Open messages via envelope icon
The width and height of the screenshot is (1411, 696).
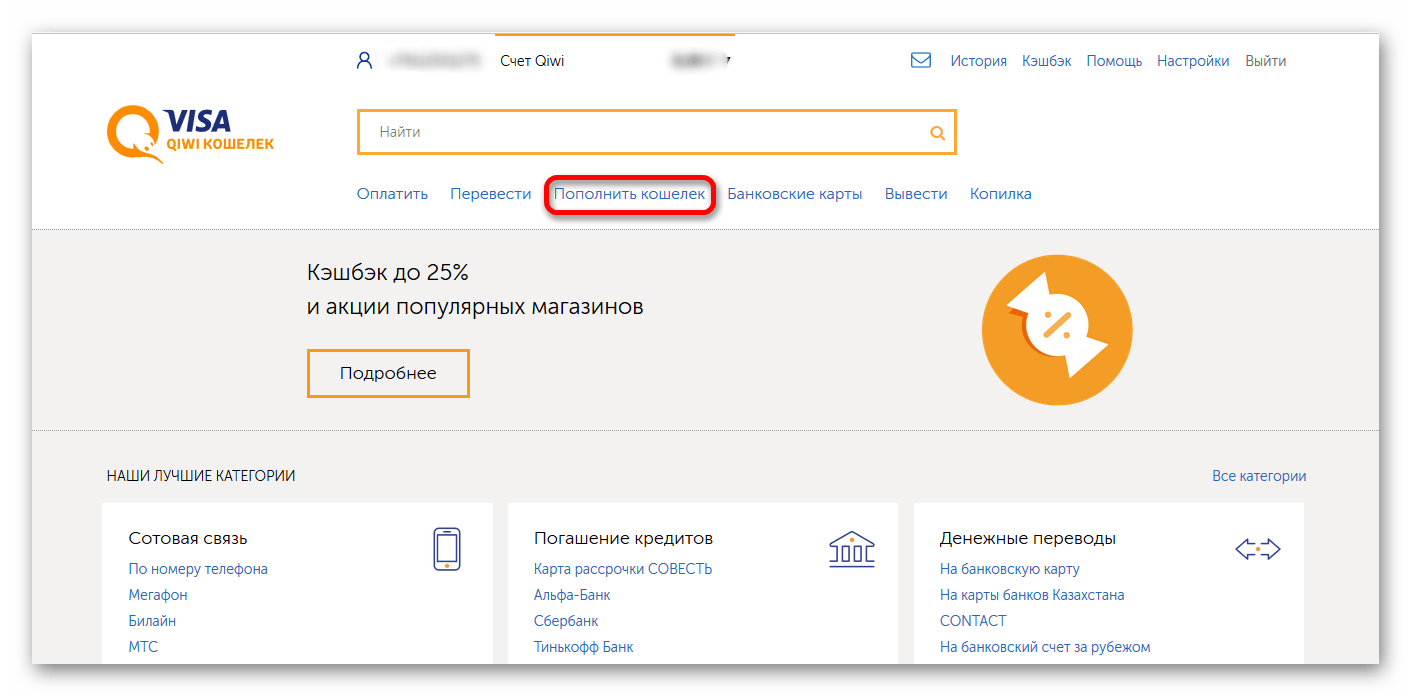(x=921, y=61)
